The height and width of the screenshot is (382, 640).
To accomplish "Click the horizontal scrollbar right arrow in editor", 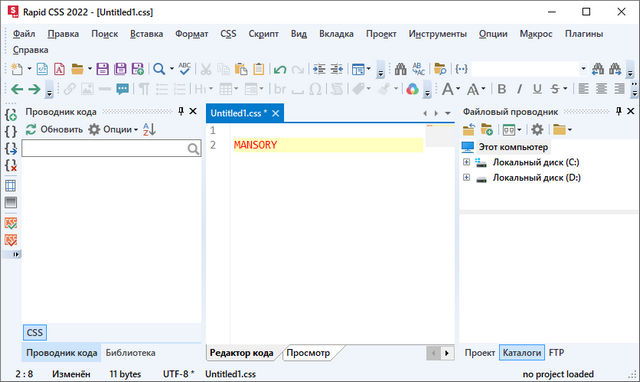I will [447, 353].
